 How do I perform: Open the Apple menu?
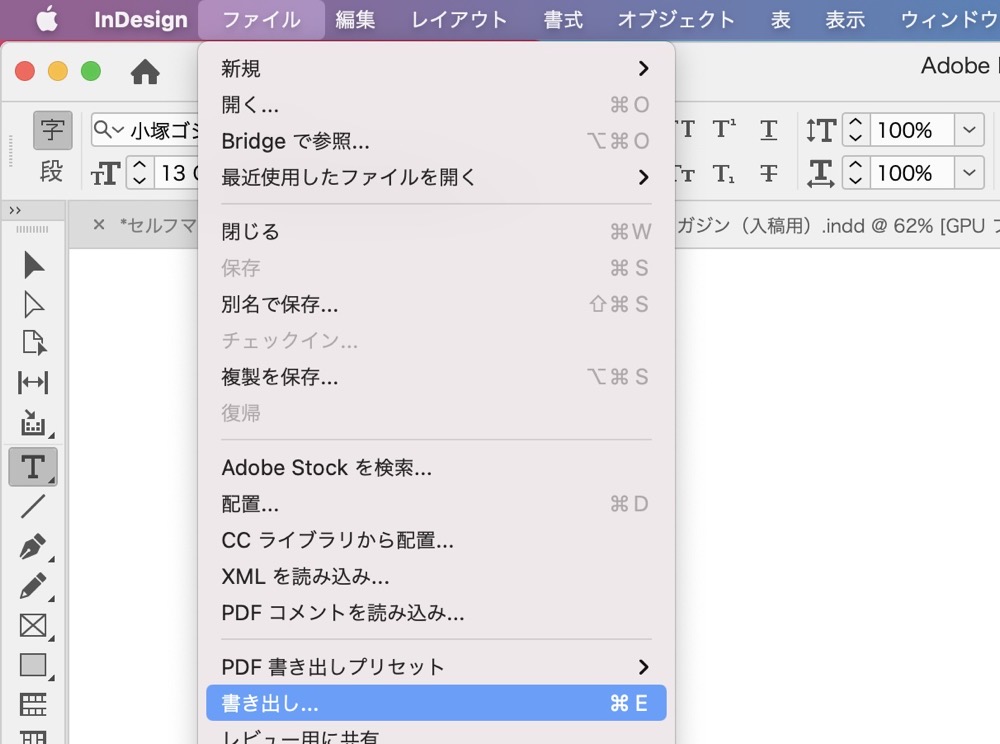coord(47,19)
